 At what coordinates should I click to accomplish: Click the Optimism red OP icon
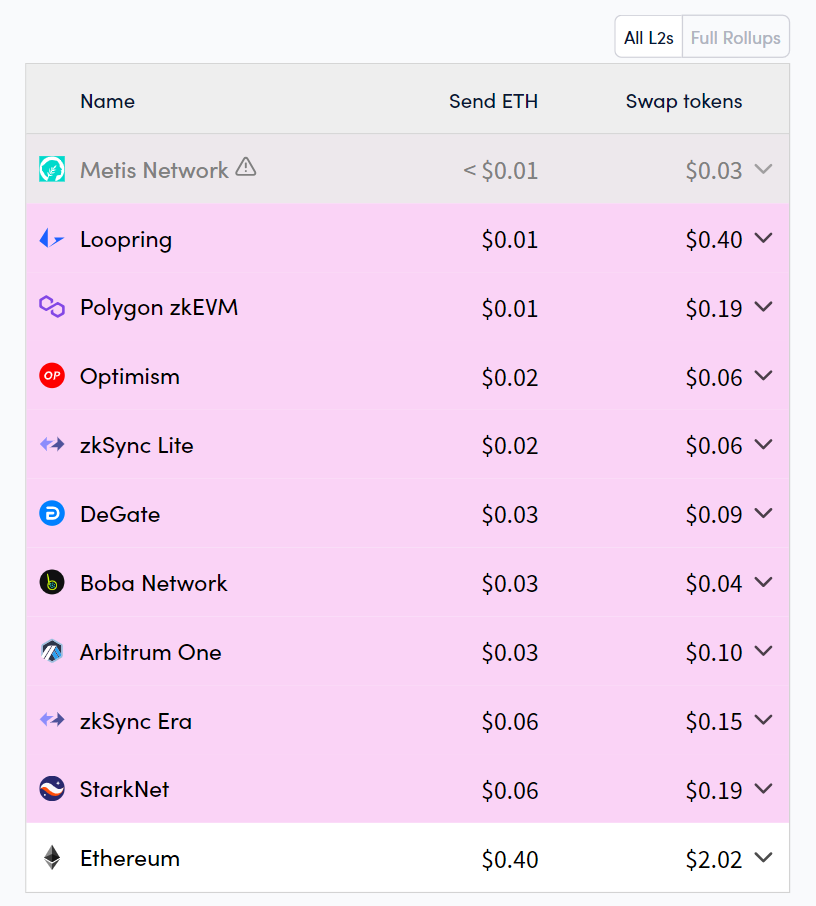coord(52,376)
